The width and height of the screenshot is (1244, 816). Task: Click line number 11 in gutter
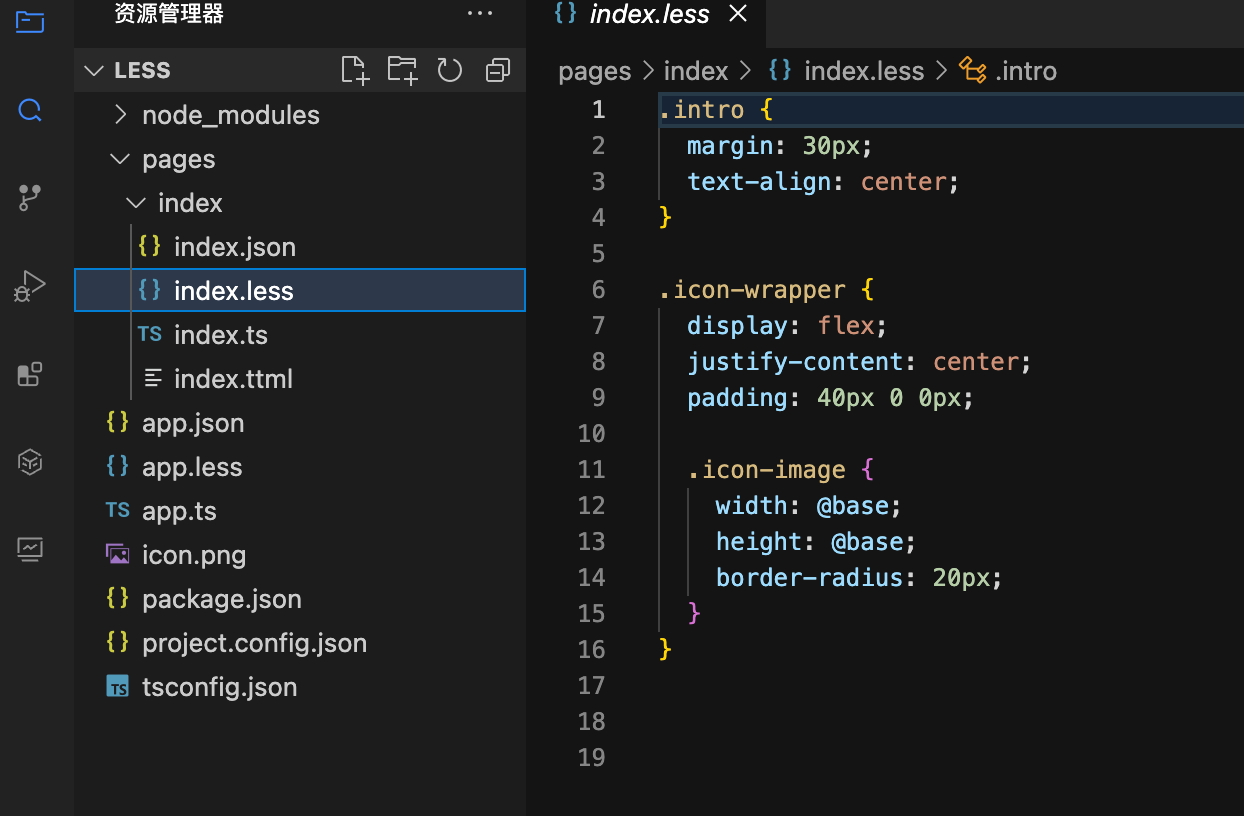click(592, 470)
